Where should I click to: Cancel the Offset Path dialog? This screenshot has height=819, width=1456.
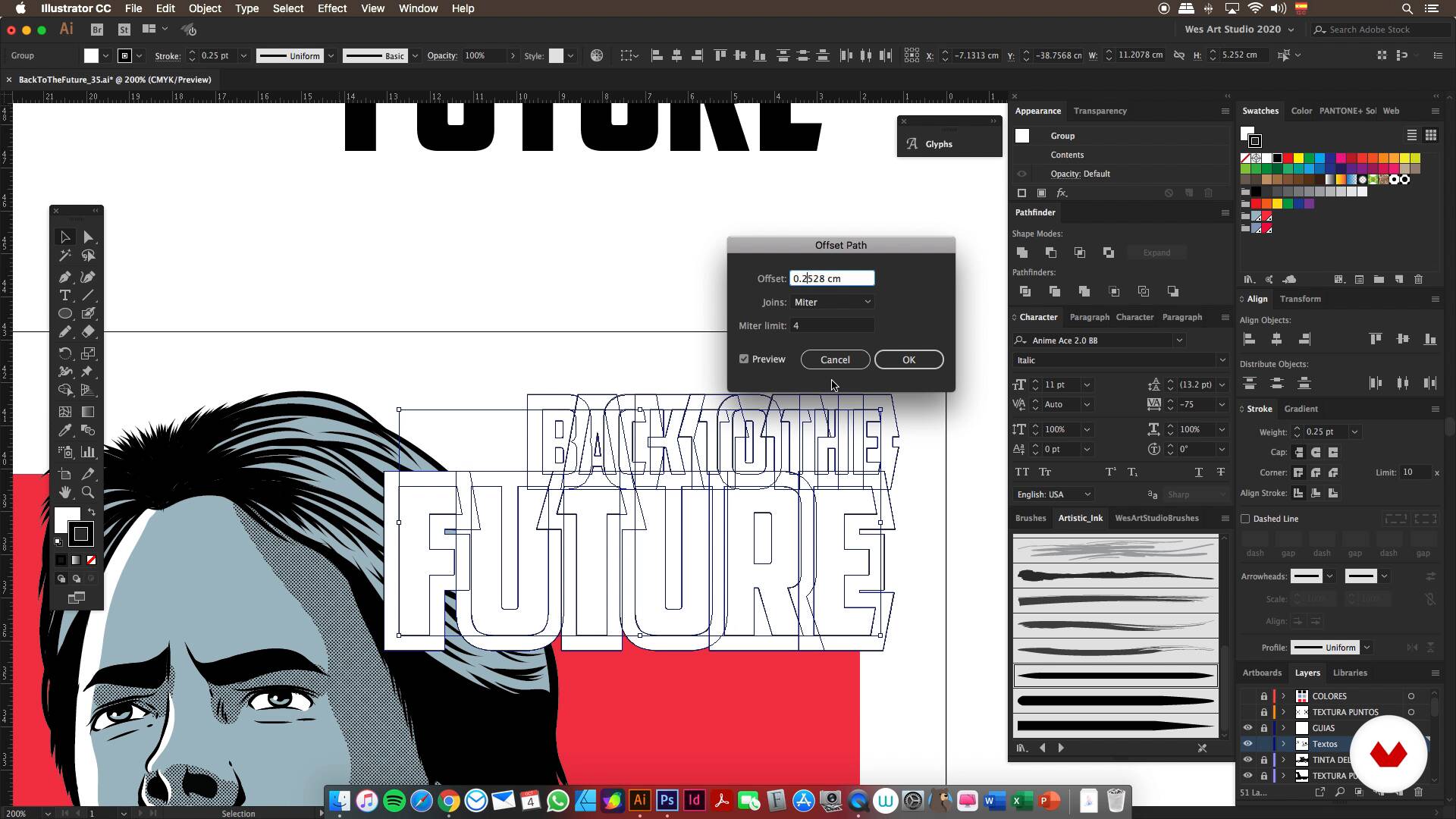click(x=834, y=360)
